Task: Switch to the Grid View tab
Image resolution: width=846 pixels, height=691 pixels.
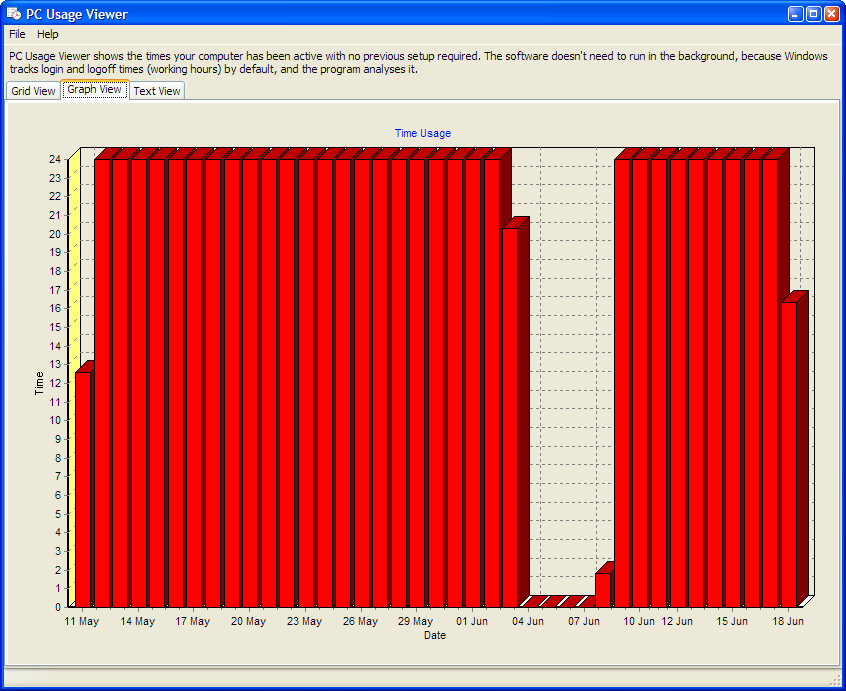Action: pos(32,90)
